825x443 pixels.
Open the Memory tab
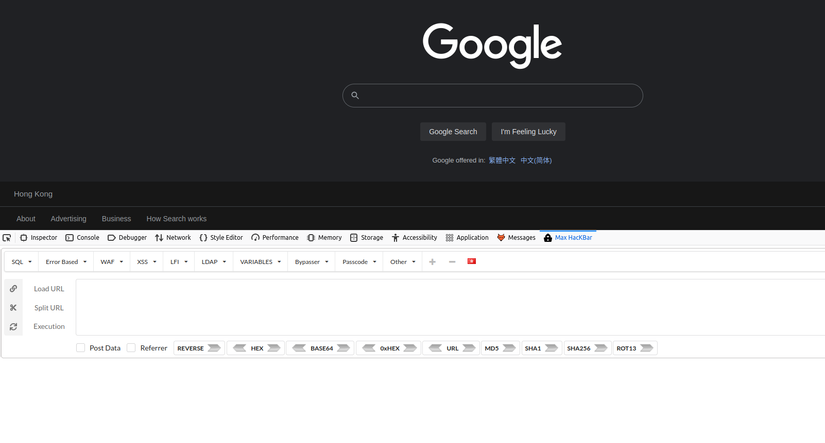tap(324, 238)
